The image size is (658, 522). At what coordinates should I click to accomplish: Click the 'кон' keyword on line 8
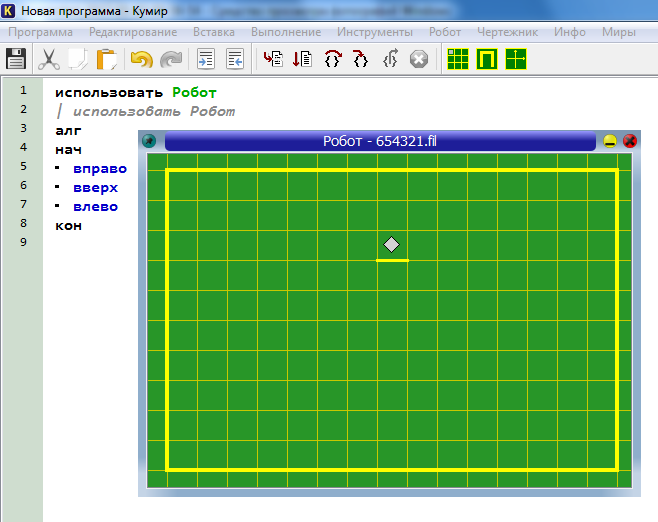[x=68, y=226]
